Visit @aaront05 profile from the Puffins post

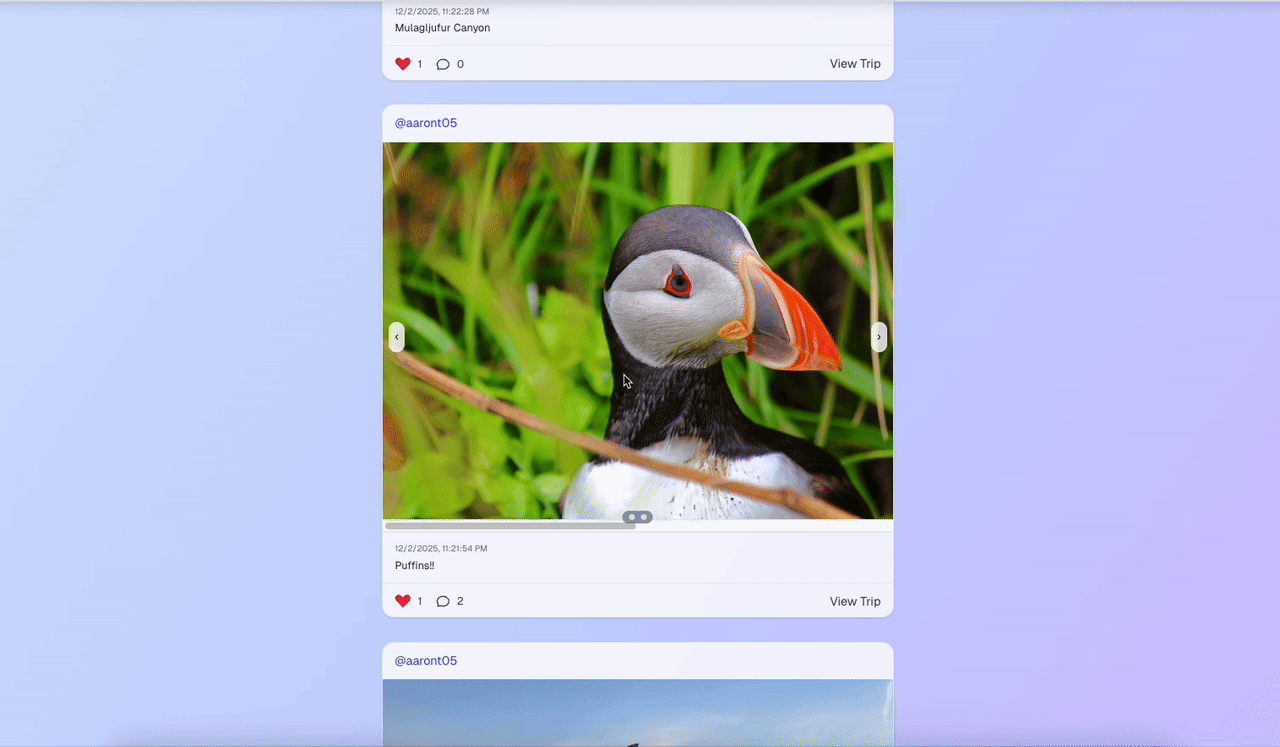click(426, 123)
